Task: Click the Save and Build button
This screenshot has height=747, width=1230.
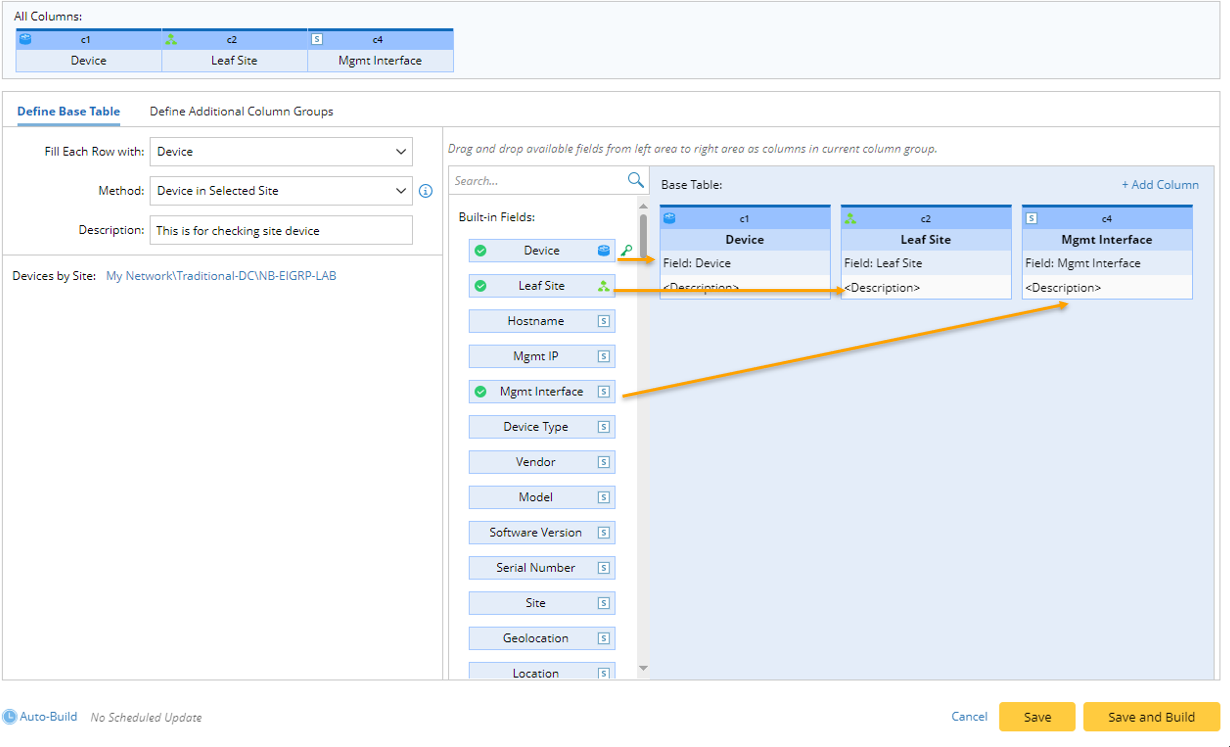Action: pos(1151,717)
